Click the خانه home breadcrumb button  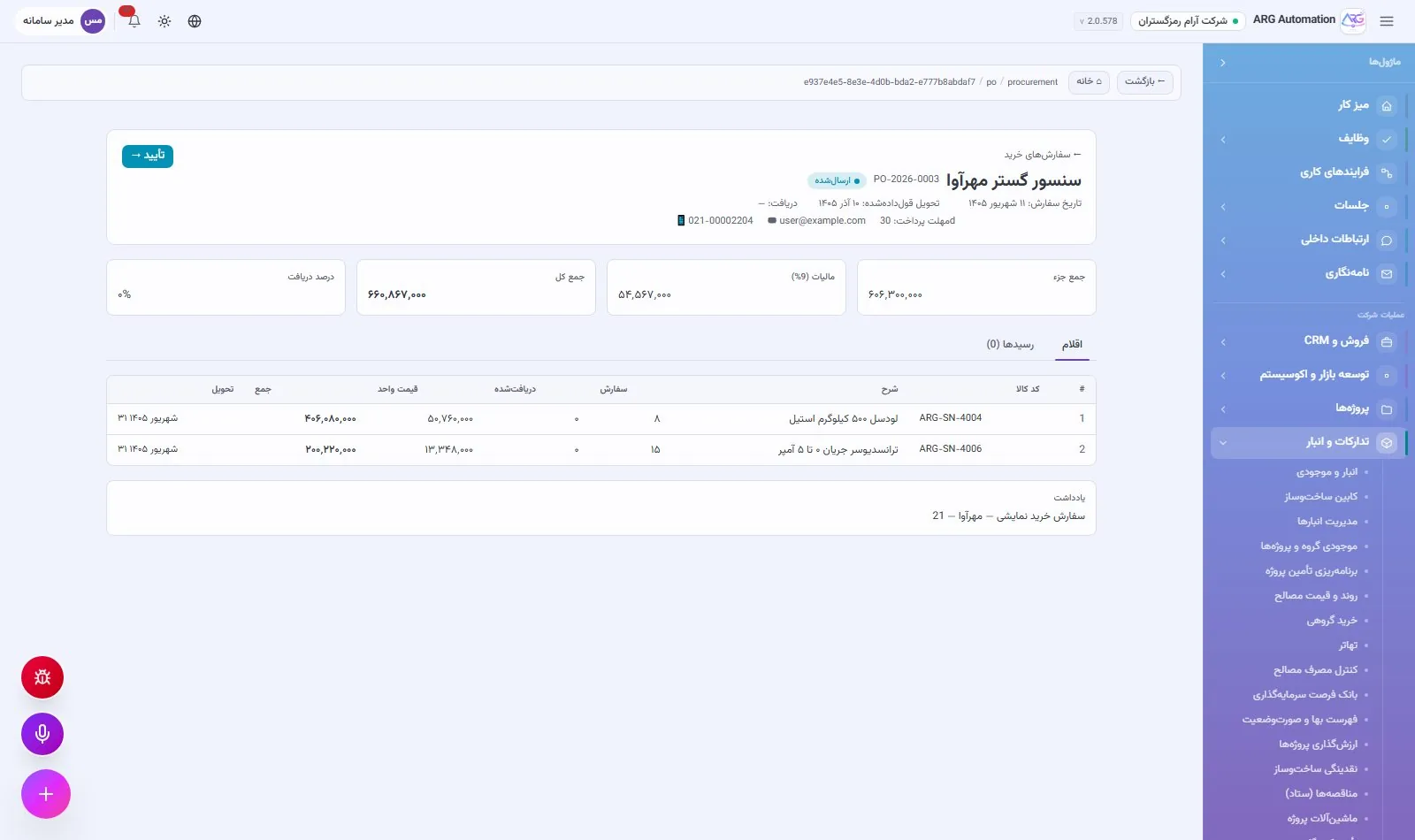(1089, 81)
